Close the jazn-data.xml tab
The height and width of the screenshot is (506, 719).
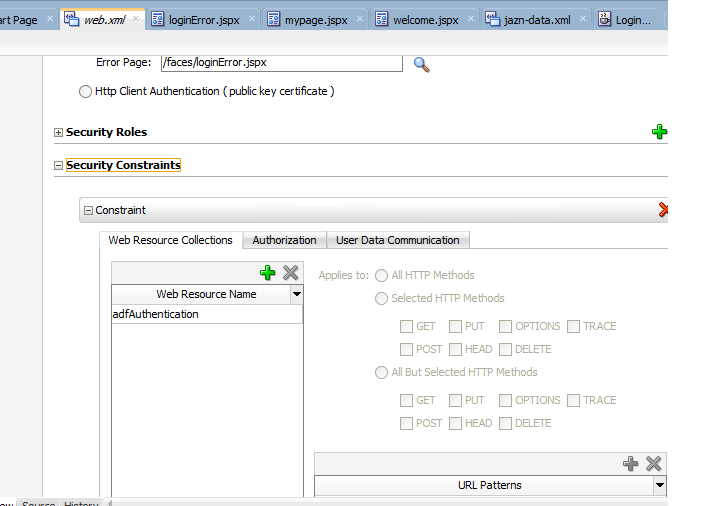point(583,19)
